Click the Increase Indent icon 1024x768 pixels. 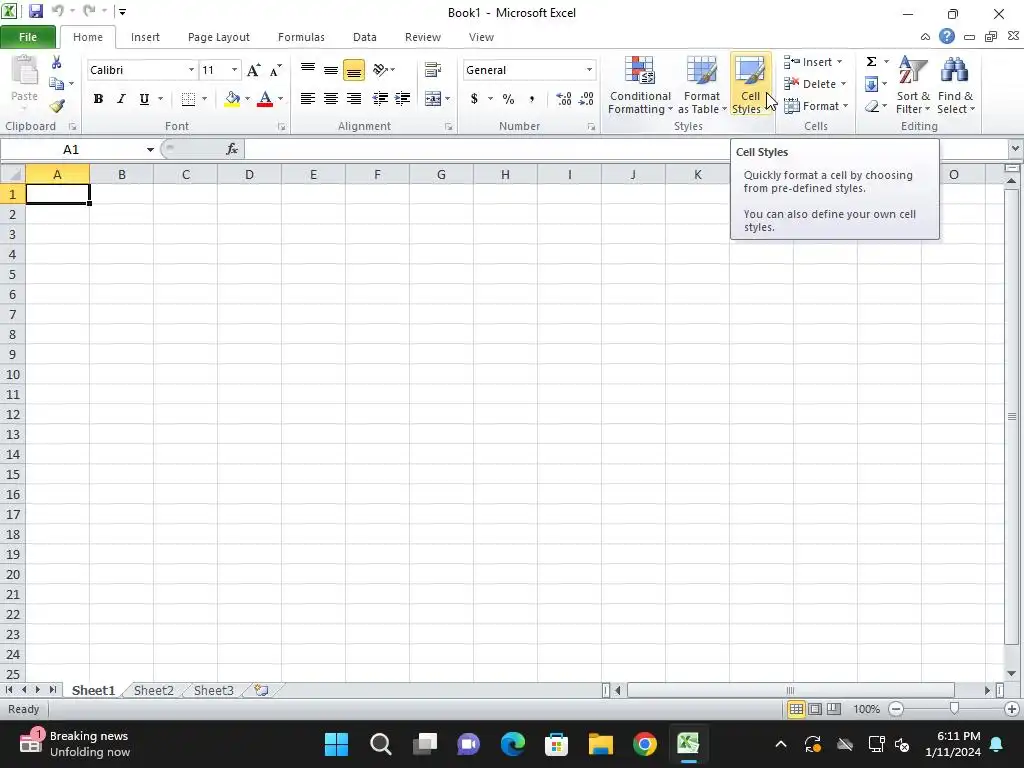pos(402,99)
